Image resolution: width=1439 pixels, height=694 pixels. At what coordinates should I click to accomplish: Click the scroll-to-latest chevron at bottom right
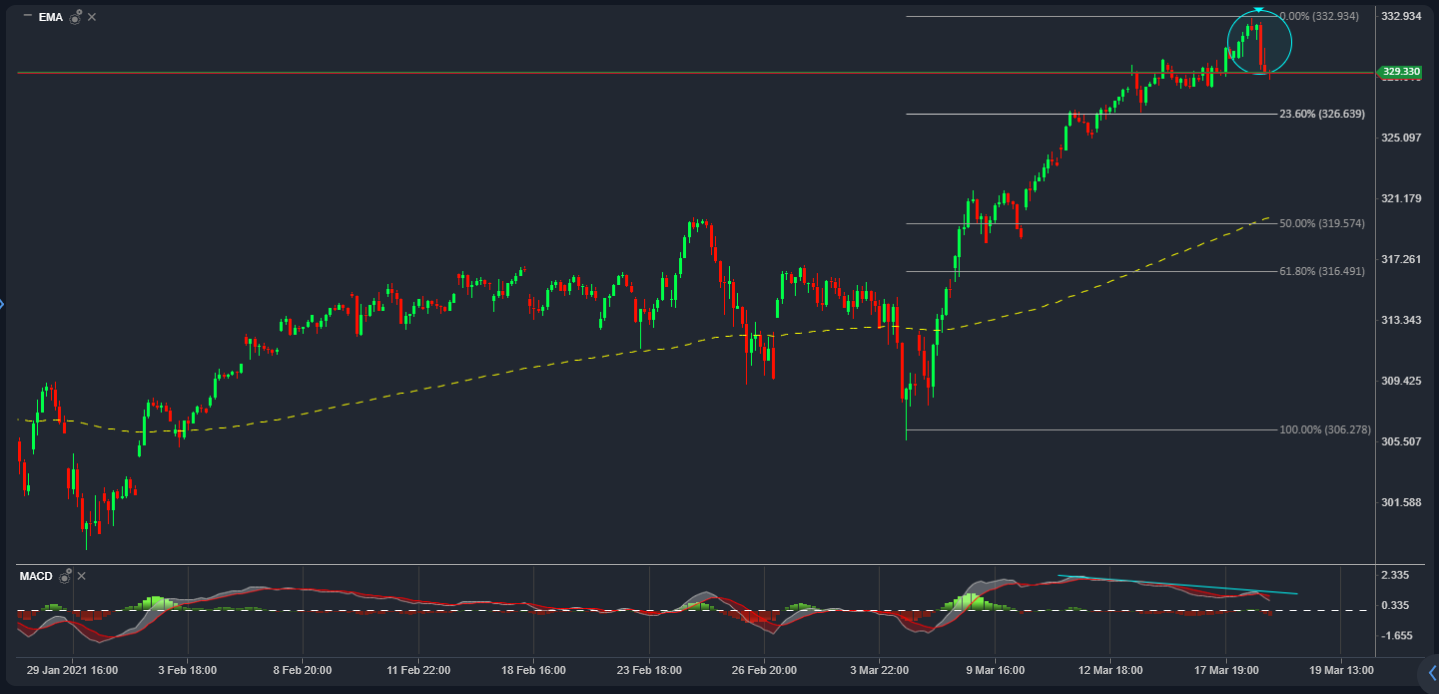[x=1431, y=672]
